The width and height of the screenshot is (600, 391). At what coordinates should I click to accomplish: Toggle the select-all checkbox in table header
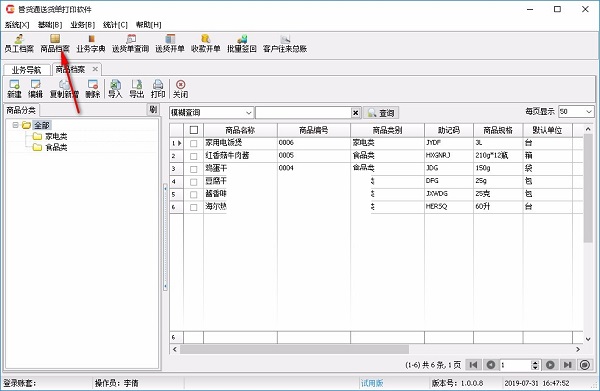194,130
